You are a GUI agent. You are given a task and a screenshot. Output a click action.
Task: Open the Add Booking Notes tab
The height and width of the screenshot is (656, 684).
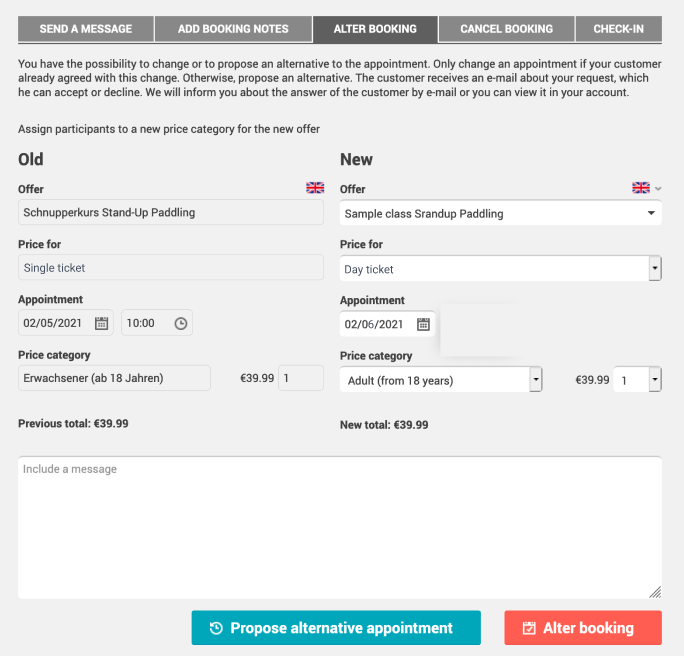point(233,29)
